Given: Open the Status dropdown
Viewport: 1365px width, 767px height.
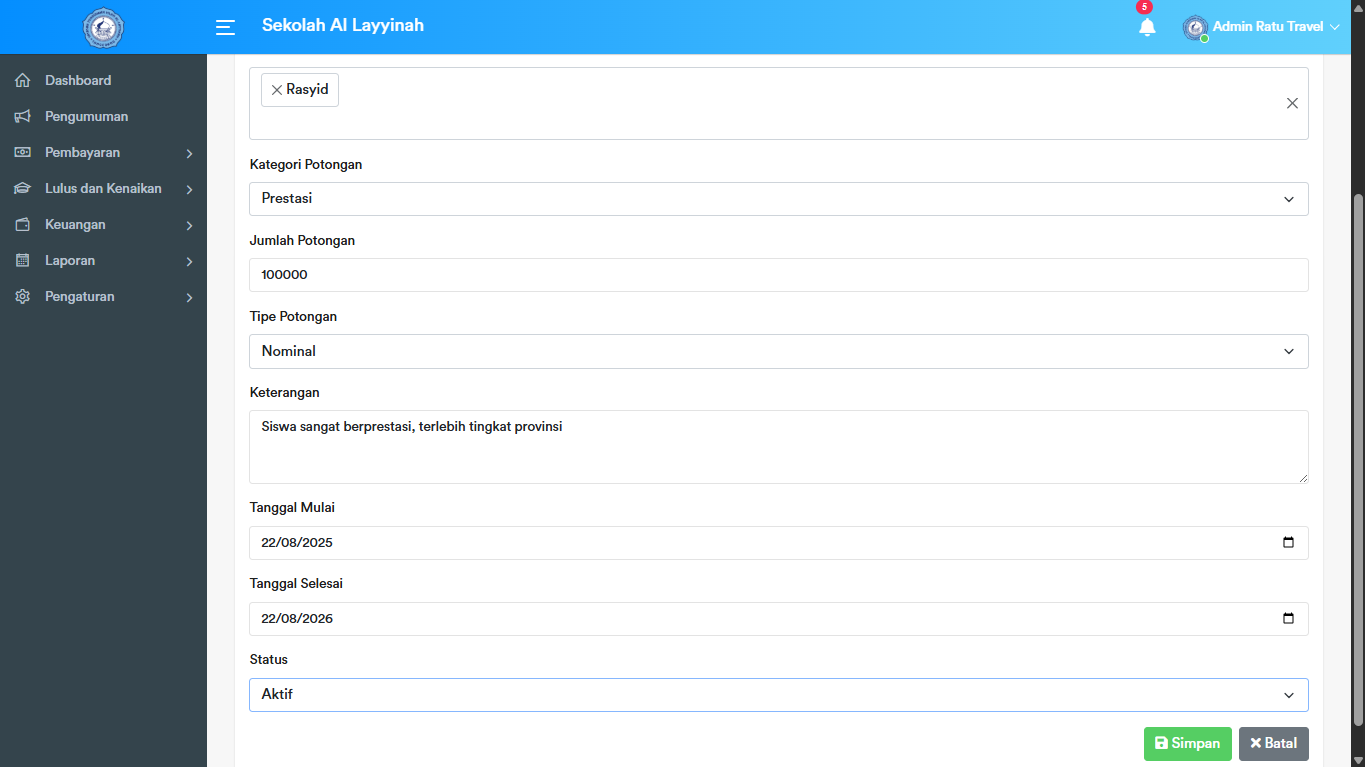Looking at the screenshot, I should pyautogui.click(x=778, y=694).
